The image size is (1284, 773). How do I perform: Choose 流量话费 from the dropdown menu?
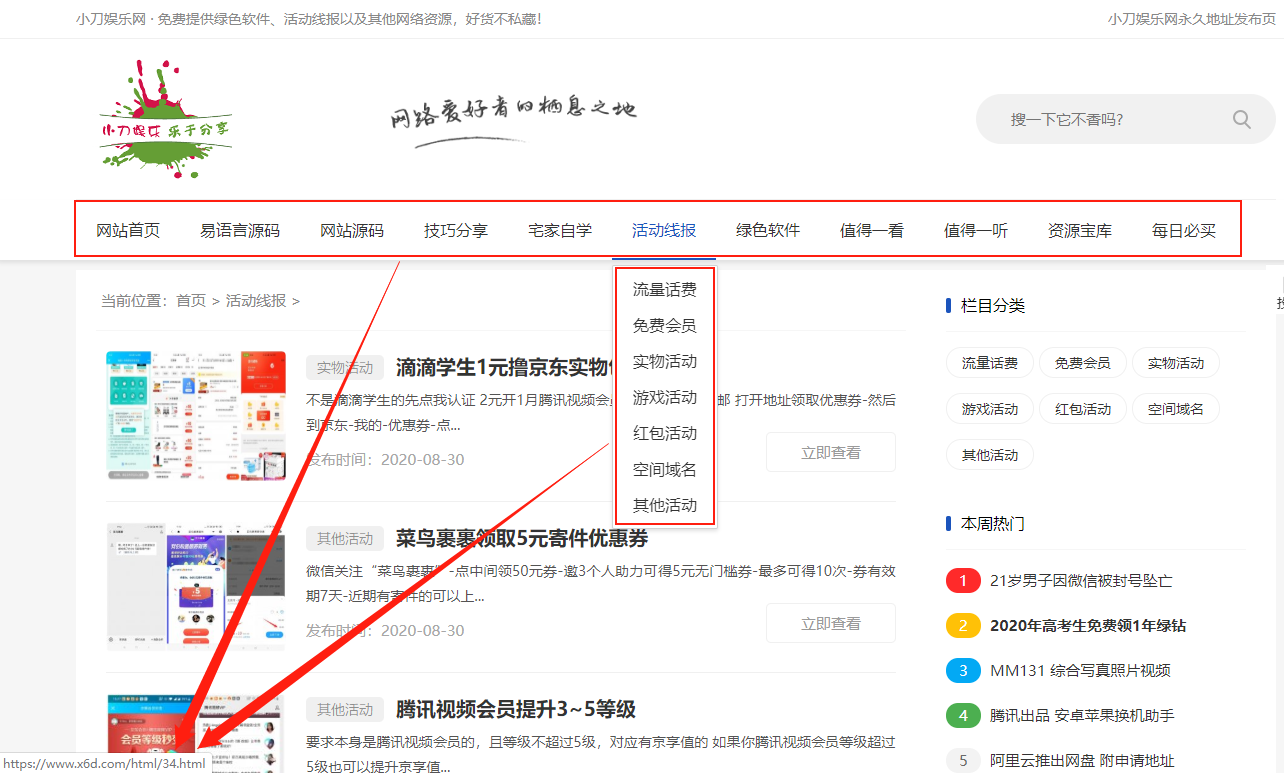coord(665,290)
